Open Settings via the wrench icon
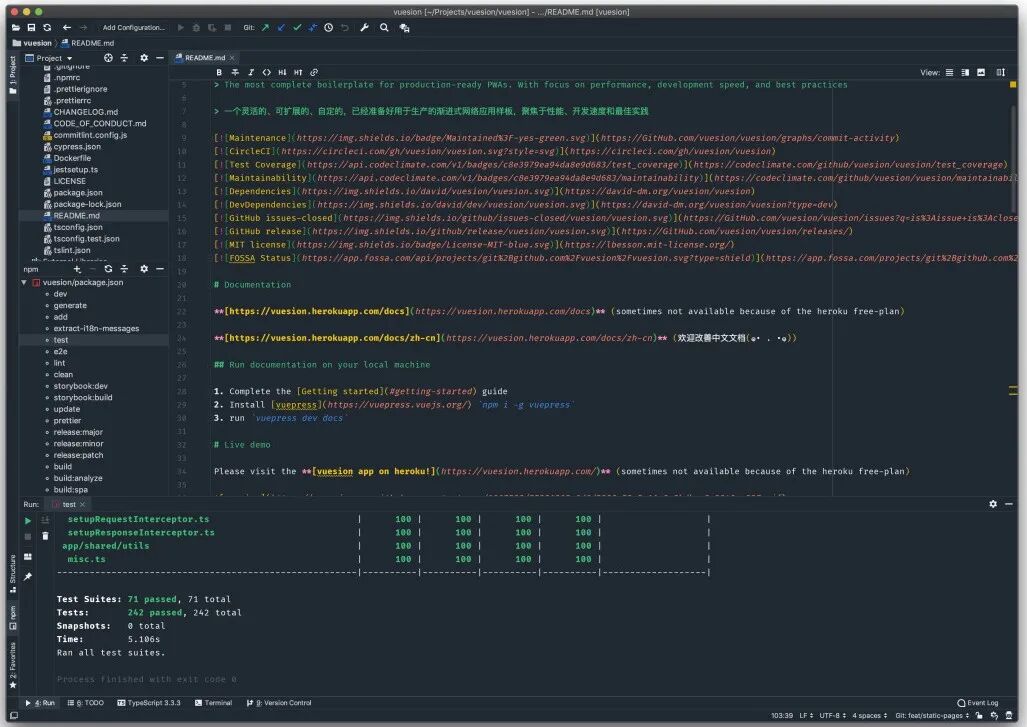The image size is (1027, 727). pyautogui.click(x=364, y=28)
